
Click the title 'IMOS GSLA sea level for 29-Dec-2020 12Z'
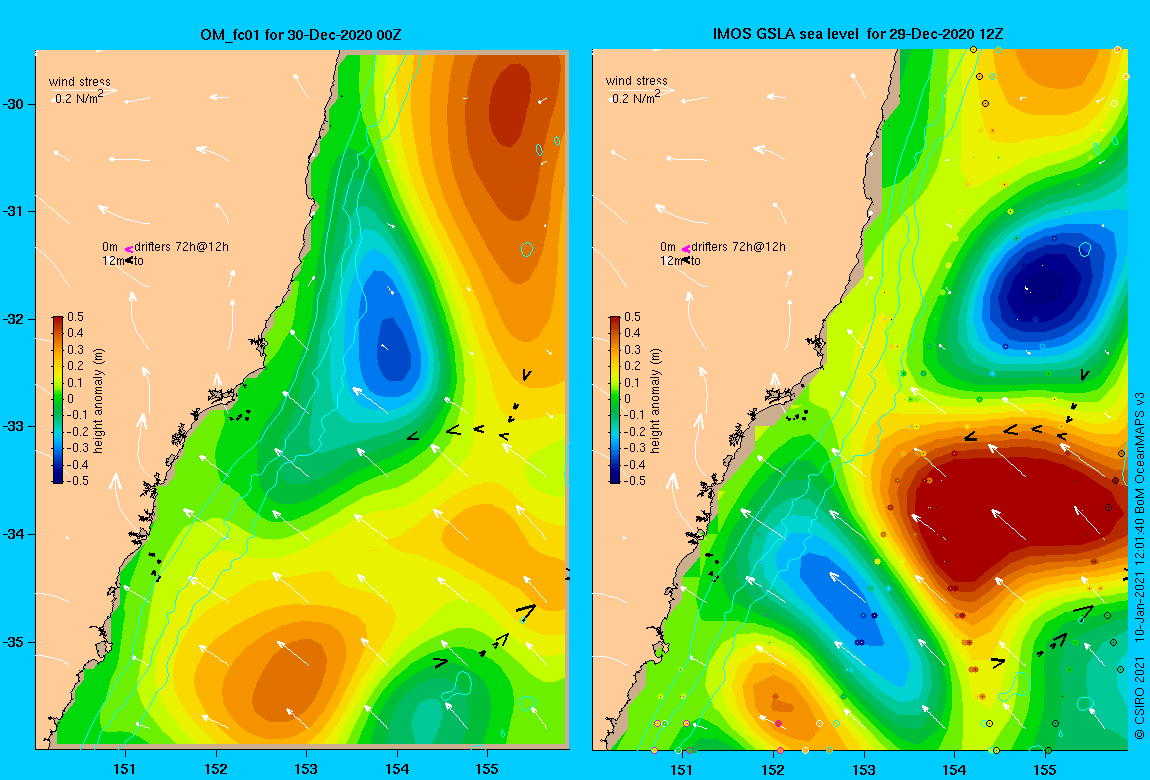[858, 34]
